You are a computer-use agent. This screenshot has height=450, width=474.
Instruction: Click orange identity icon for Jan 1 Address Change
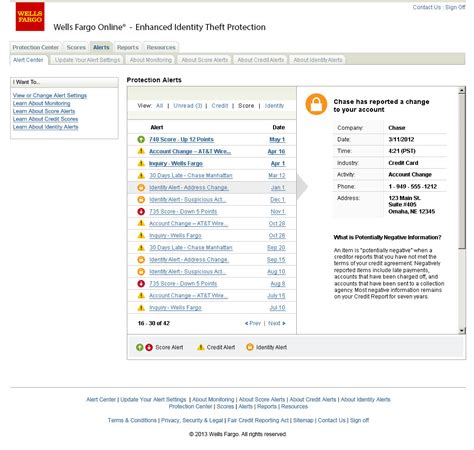tap(141, 187)
